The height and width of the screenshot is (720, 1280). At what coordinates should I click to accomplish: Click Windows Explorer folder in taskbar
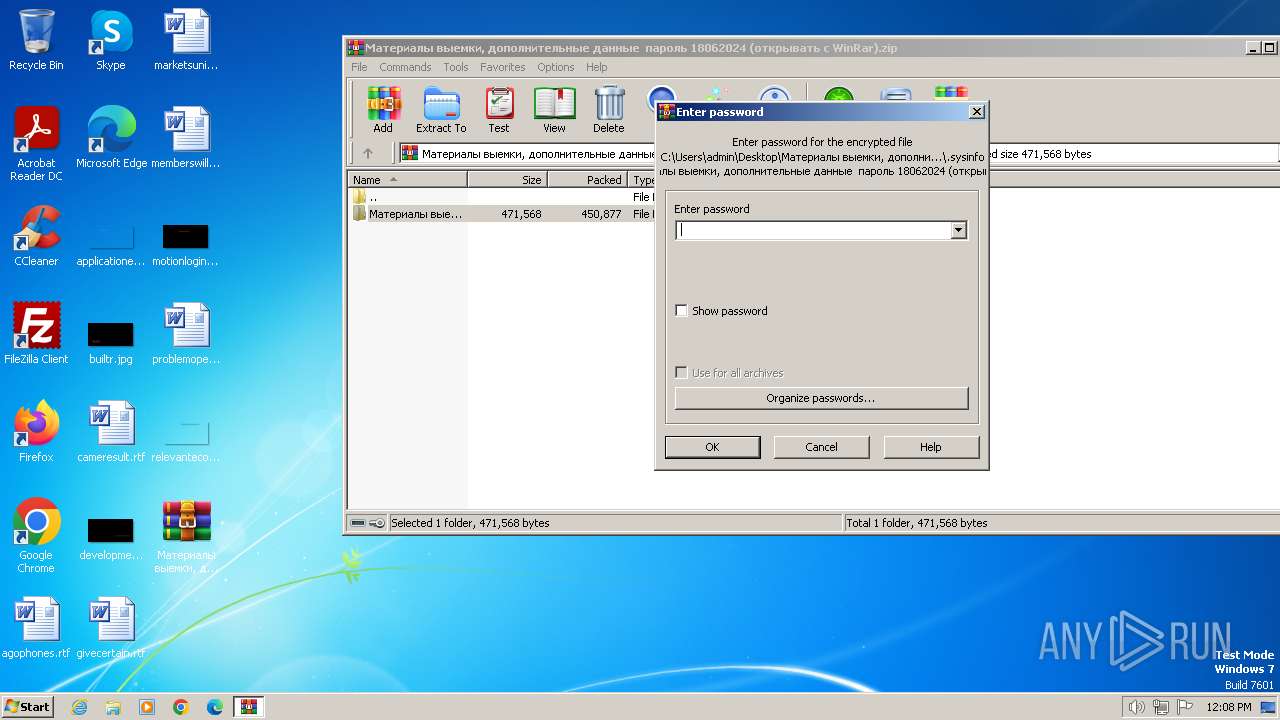113,707
